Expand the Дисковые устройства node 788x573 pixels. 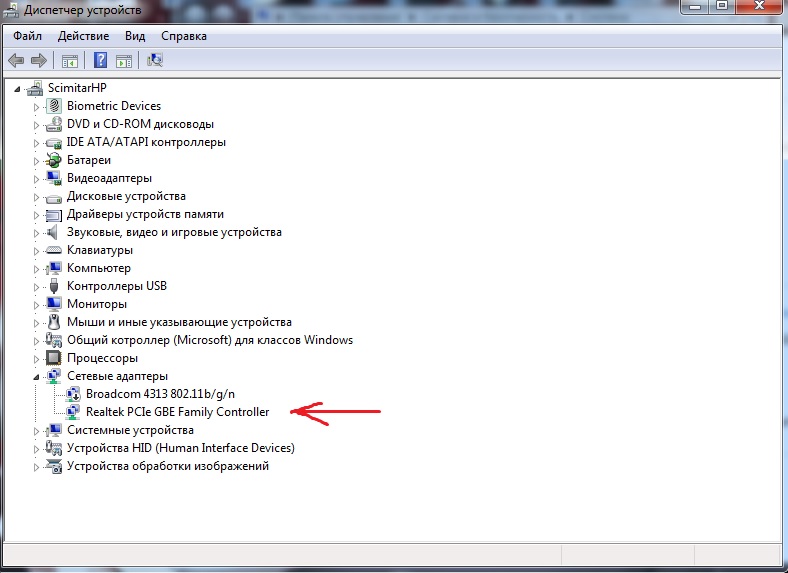click(36, 197)
